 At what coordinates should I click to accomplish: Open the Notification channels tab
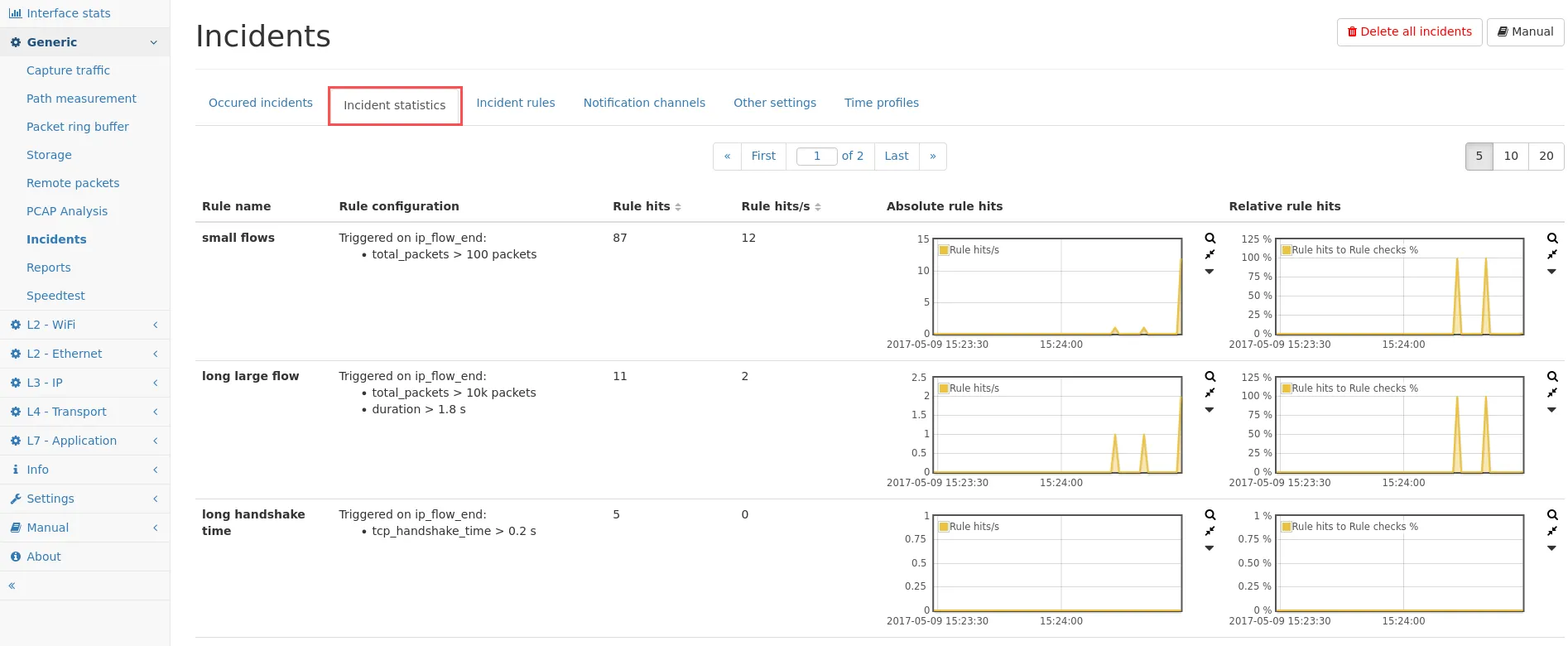pos(644,103)
